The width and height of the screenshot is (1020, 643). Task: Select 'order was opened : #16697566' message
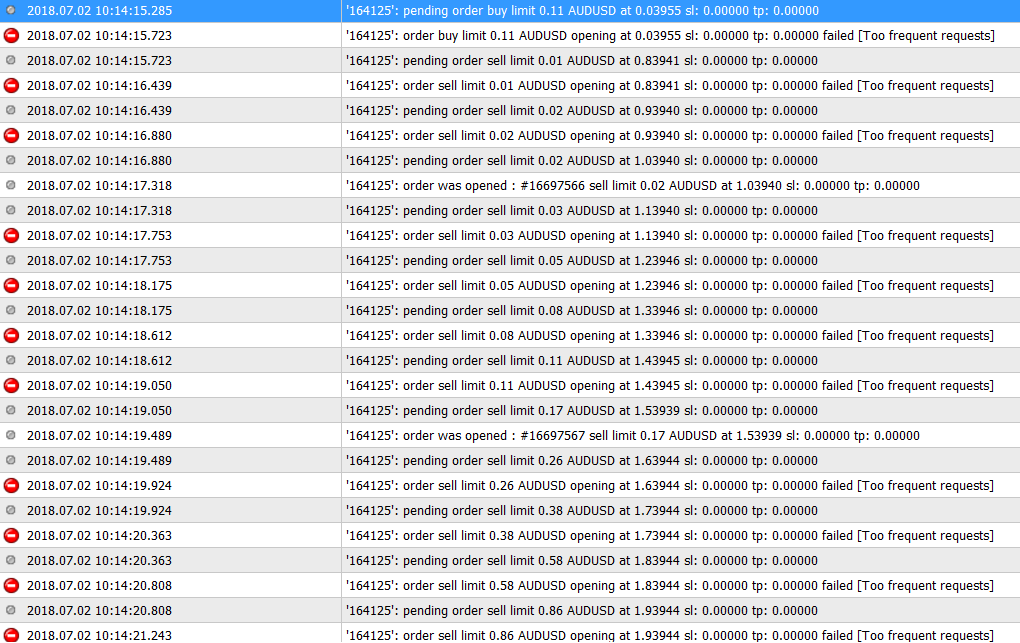[632, 185]
